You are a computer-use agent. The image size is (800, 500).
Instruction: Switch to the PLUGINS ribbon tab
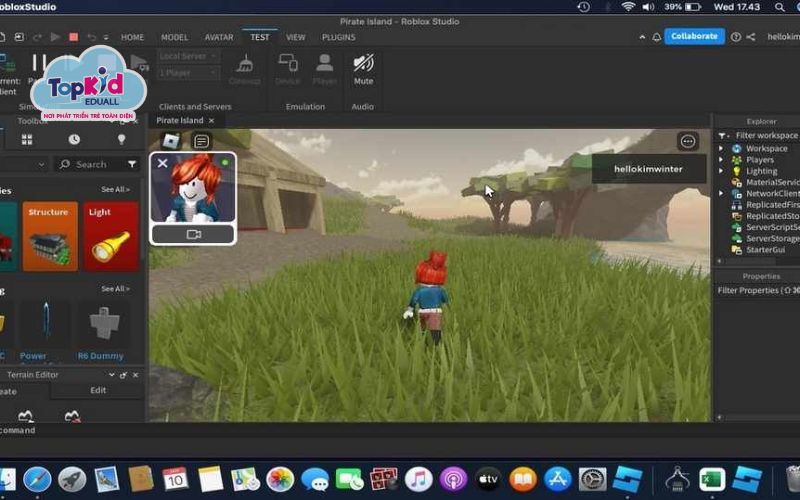click(x=339, y=37)
